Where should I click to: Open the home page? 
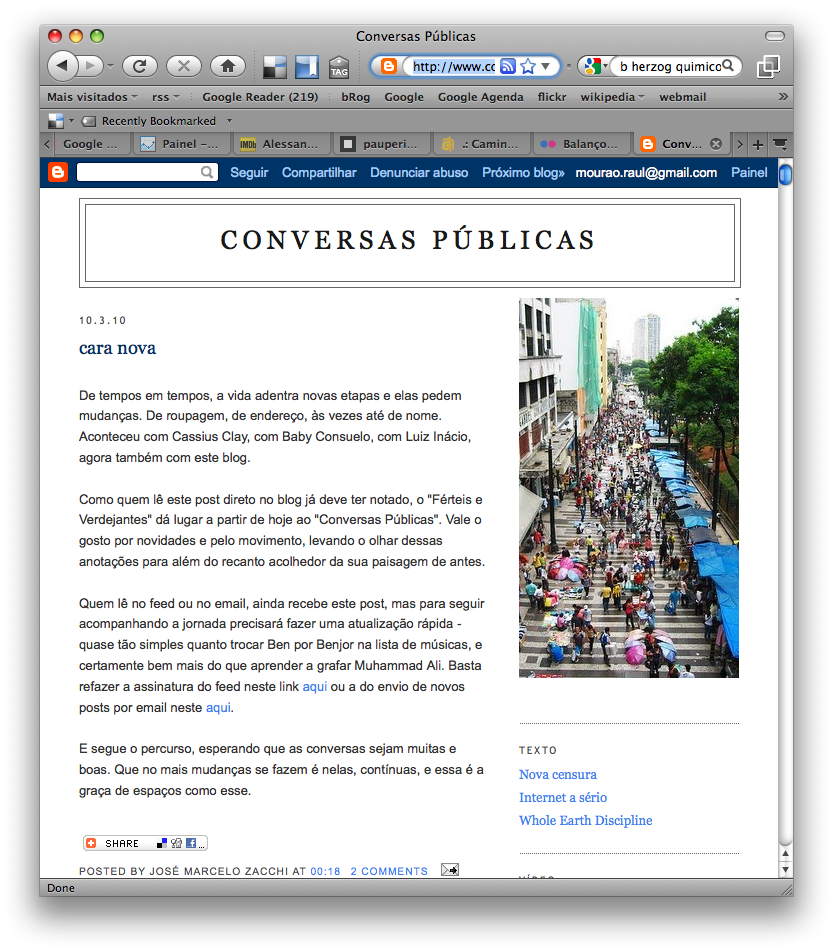pos(228,66)
